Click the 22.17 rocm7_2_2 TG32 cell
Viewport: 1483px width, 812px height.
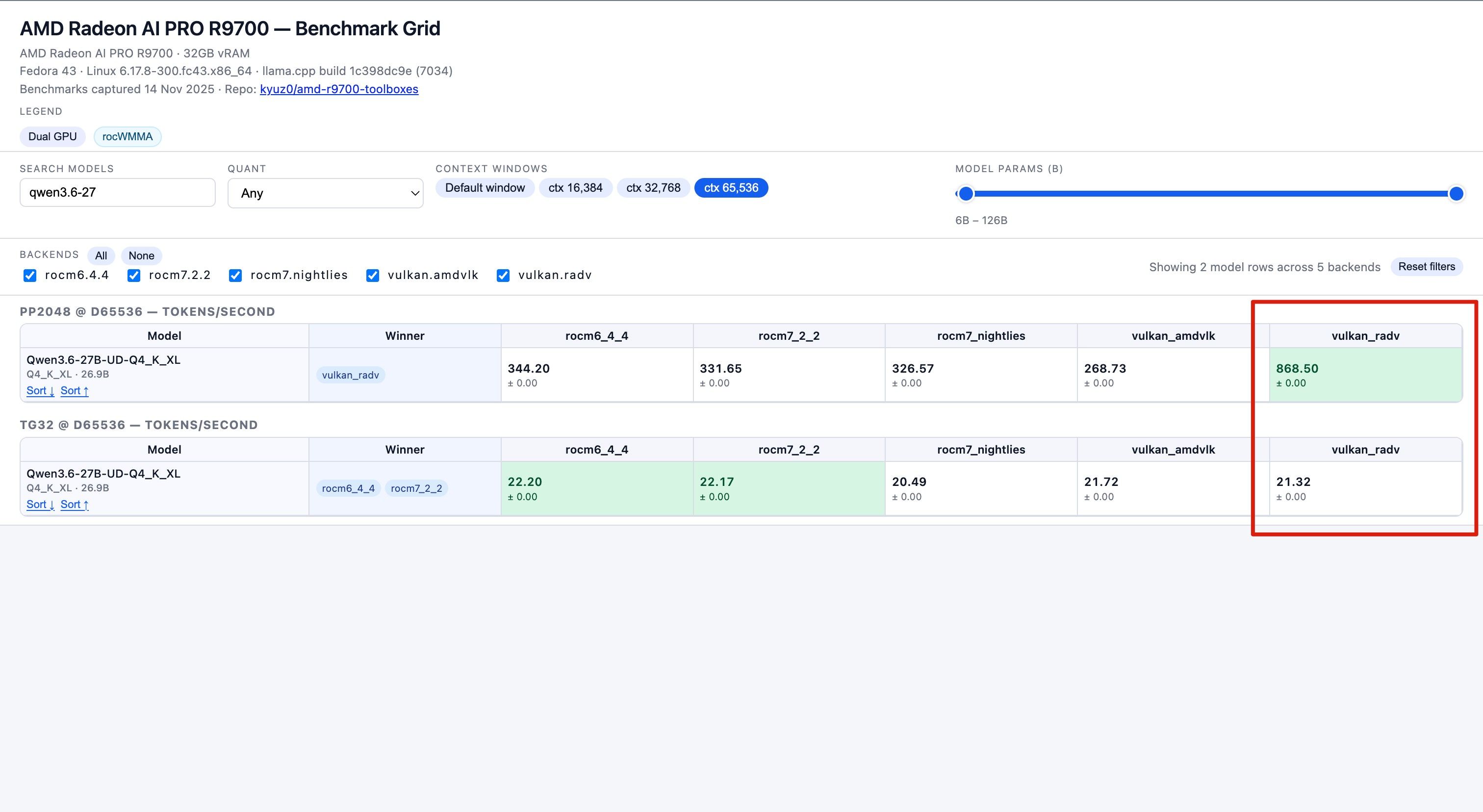(x=789, y=488)
